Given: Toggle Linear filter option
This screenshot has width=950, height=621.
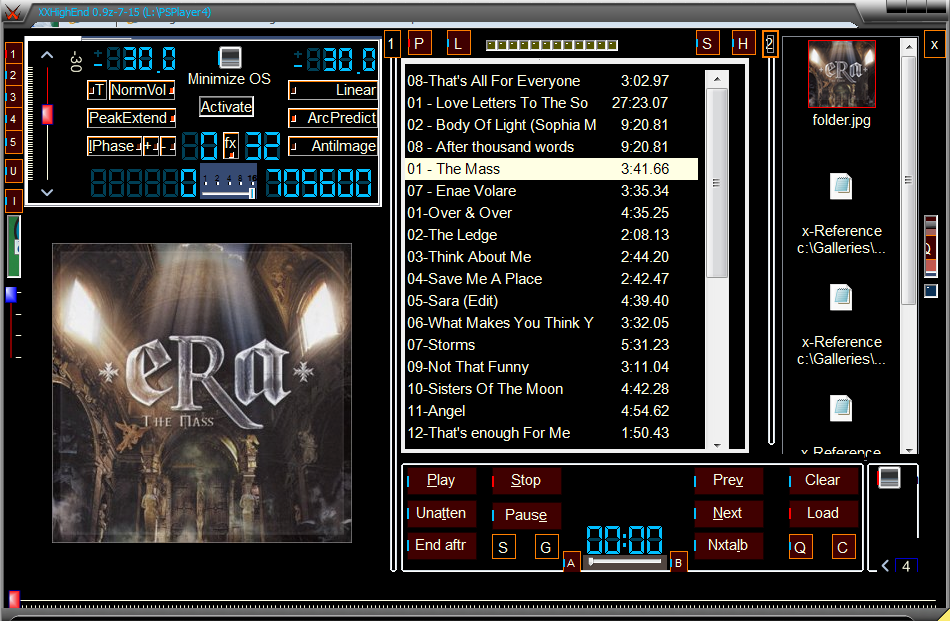Looking at the screenshot, I should 333,90.
